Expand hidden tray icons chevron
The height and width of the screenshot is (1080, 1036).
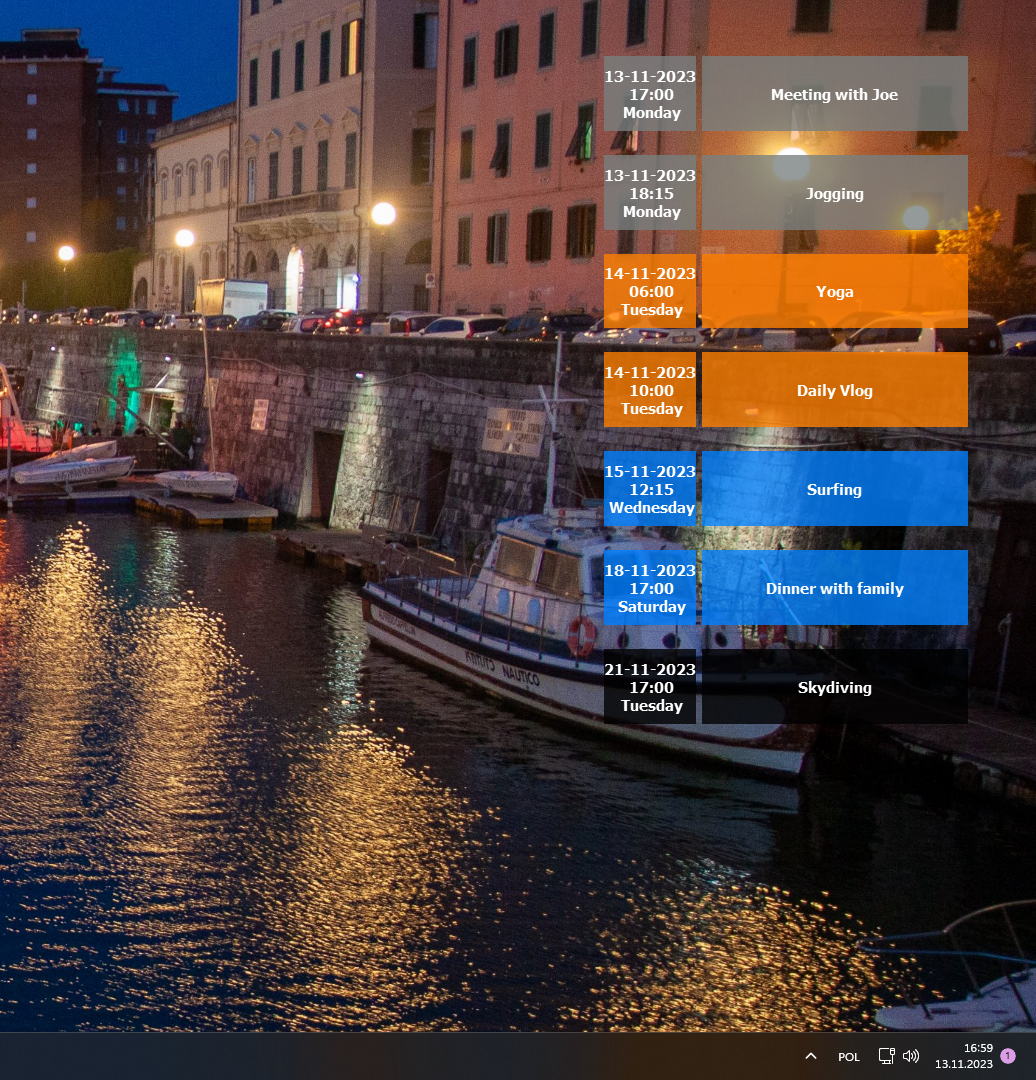click(811, 1056)
